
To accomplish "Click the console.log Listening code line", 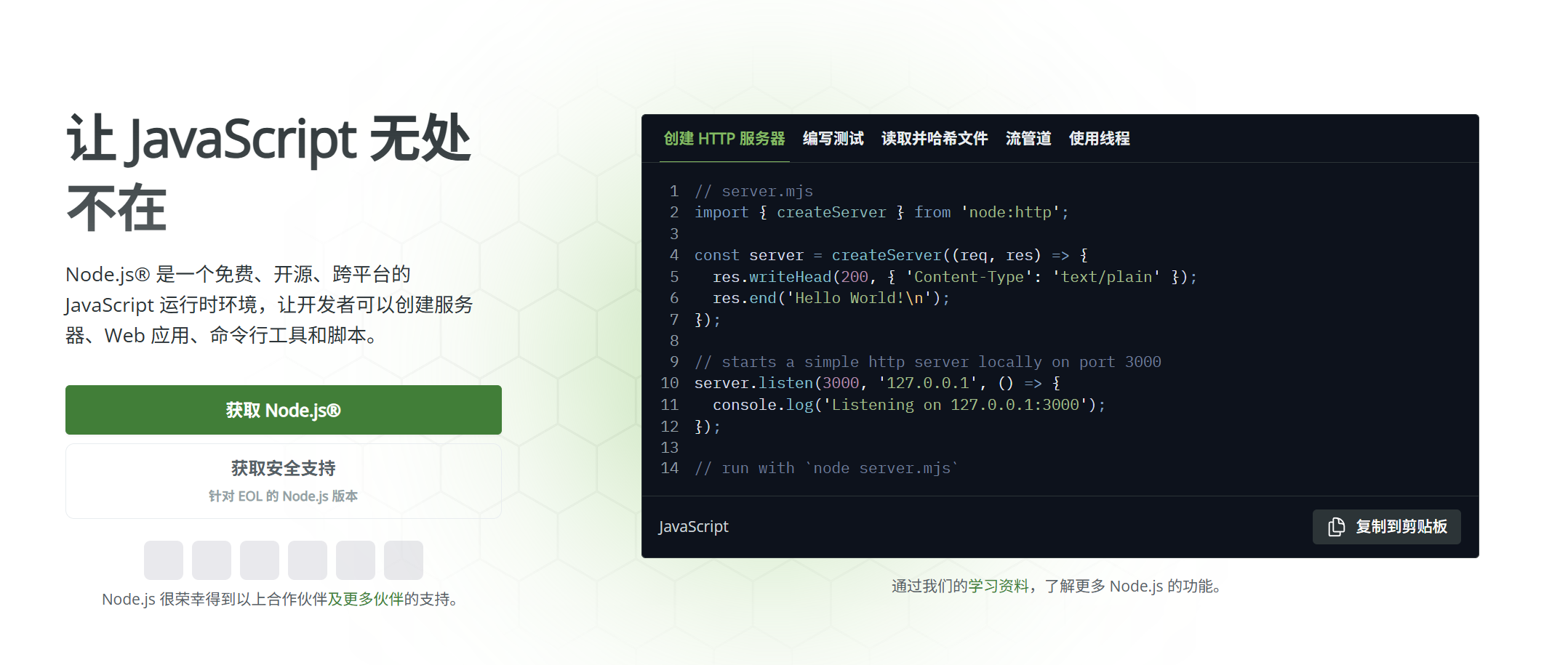I will pos(908,405).
